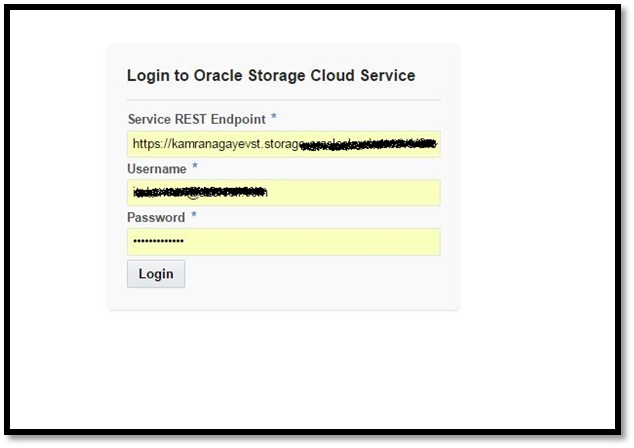Screen dimensions: 634x448
Task: Click empty panel area right of Login button
Action: point(320,274)
